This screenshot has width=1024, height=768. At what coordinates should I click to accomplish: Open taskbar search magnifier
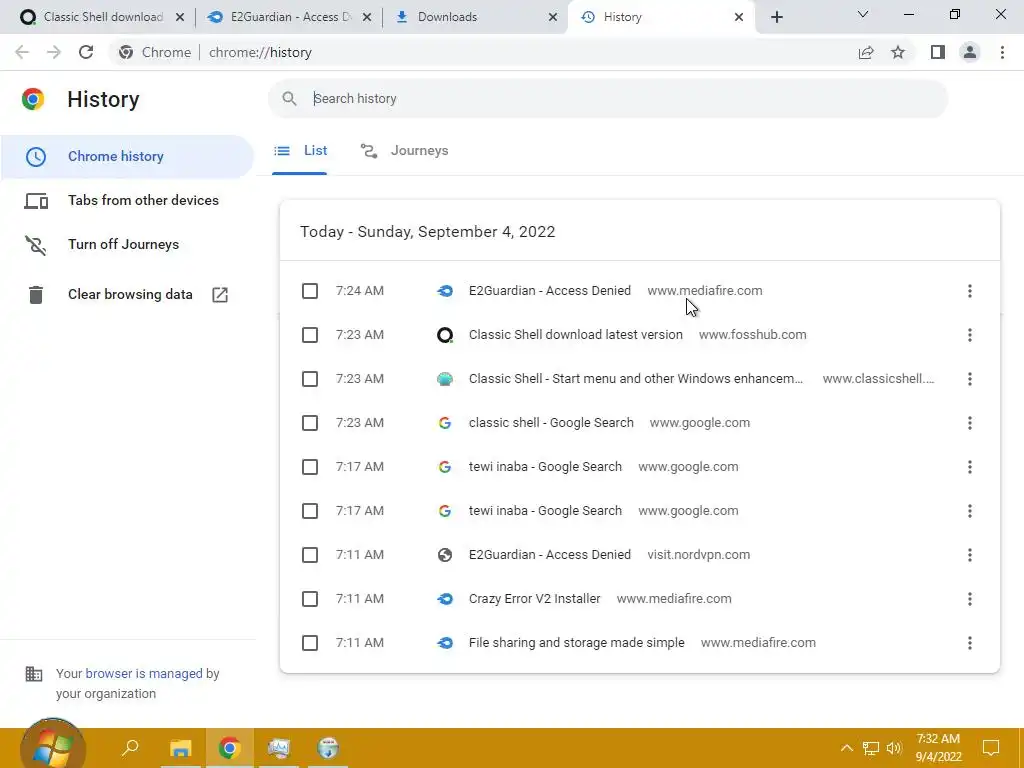click(x=131, y=747)
